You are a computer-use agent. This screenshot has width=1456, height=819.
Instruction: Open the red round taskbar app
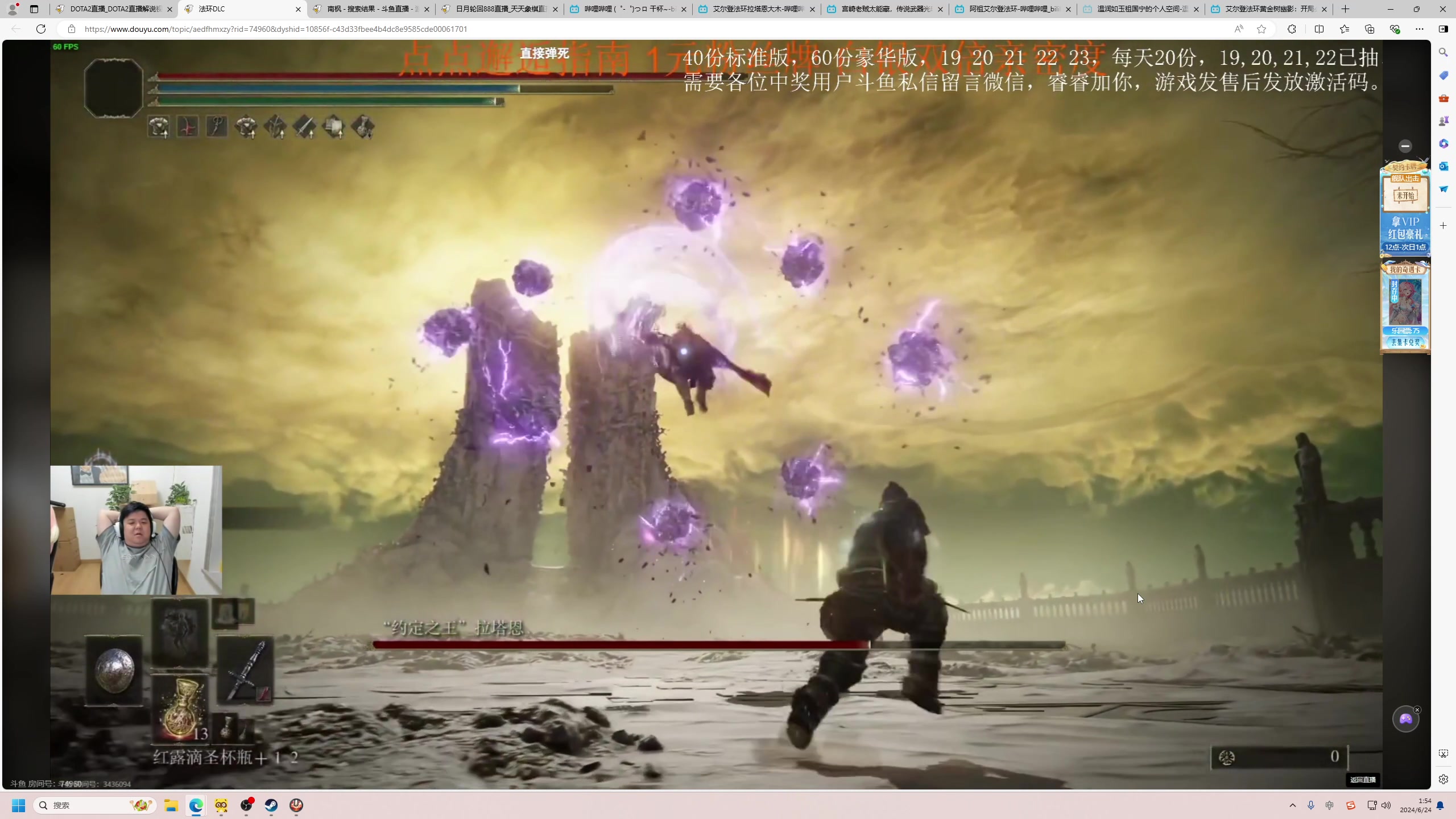[x=296, y=805]
